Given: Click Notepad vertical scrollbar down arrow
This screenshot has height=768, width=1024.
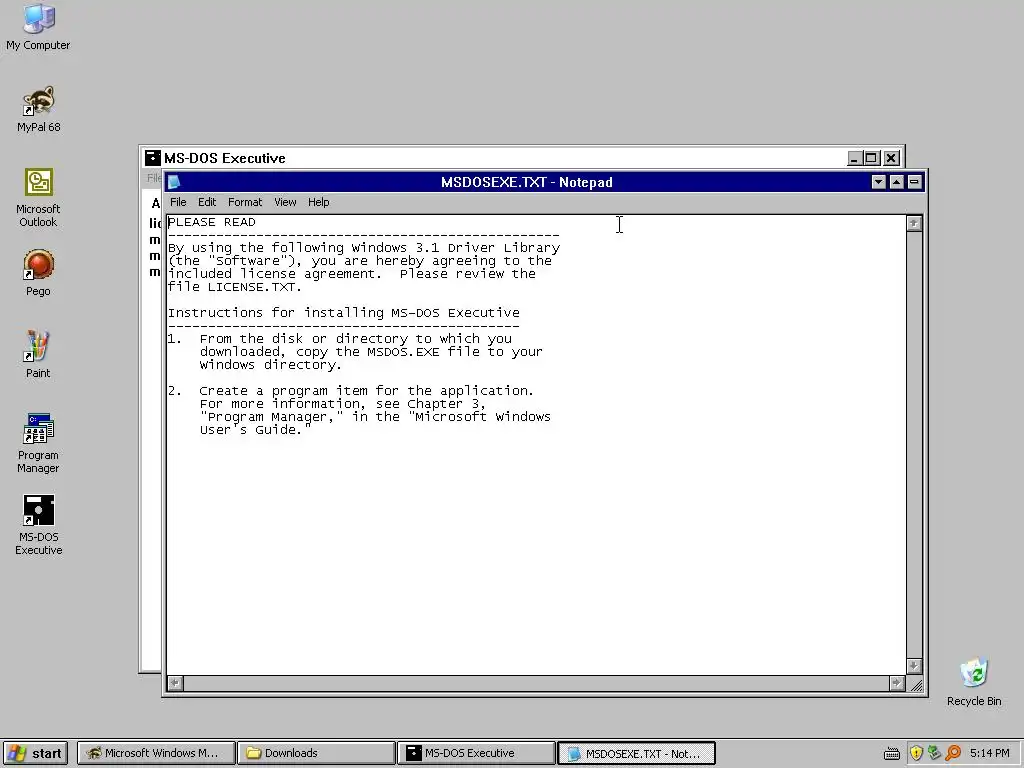Looking at the screenshot, I should pos(914,666).
